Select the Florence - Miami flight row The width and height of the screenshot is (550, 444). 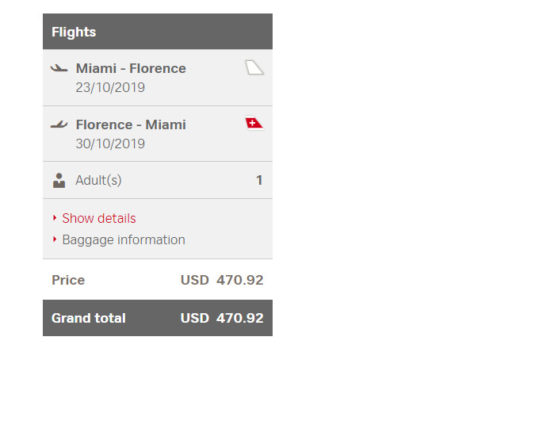(157, 134)
